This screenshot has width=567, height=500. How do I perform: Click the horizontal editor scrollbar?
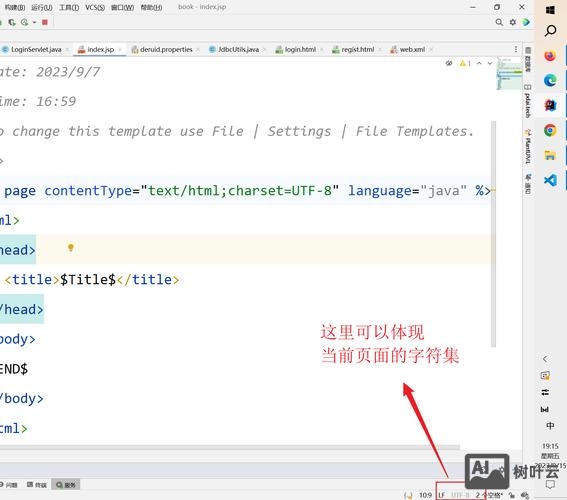[230, 448]
